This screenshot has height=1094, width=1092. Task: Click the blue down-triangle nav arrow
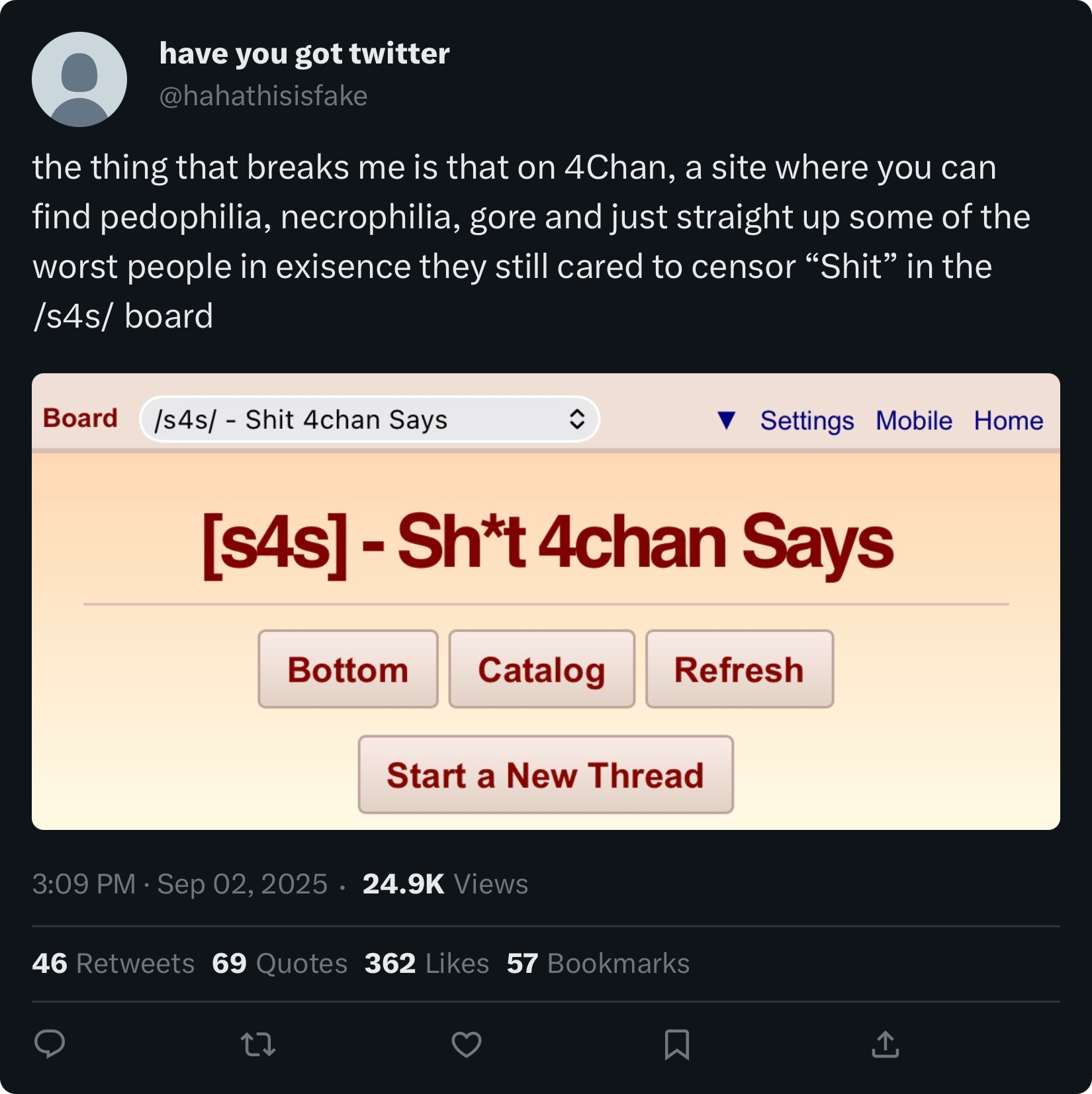726,420
